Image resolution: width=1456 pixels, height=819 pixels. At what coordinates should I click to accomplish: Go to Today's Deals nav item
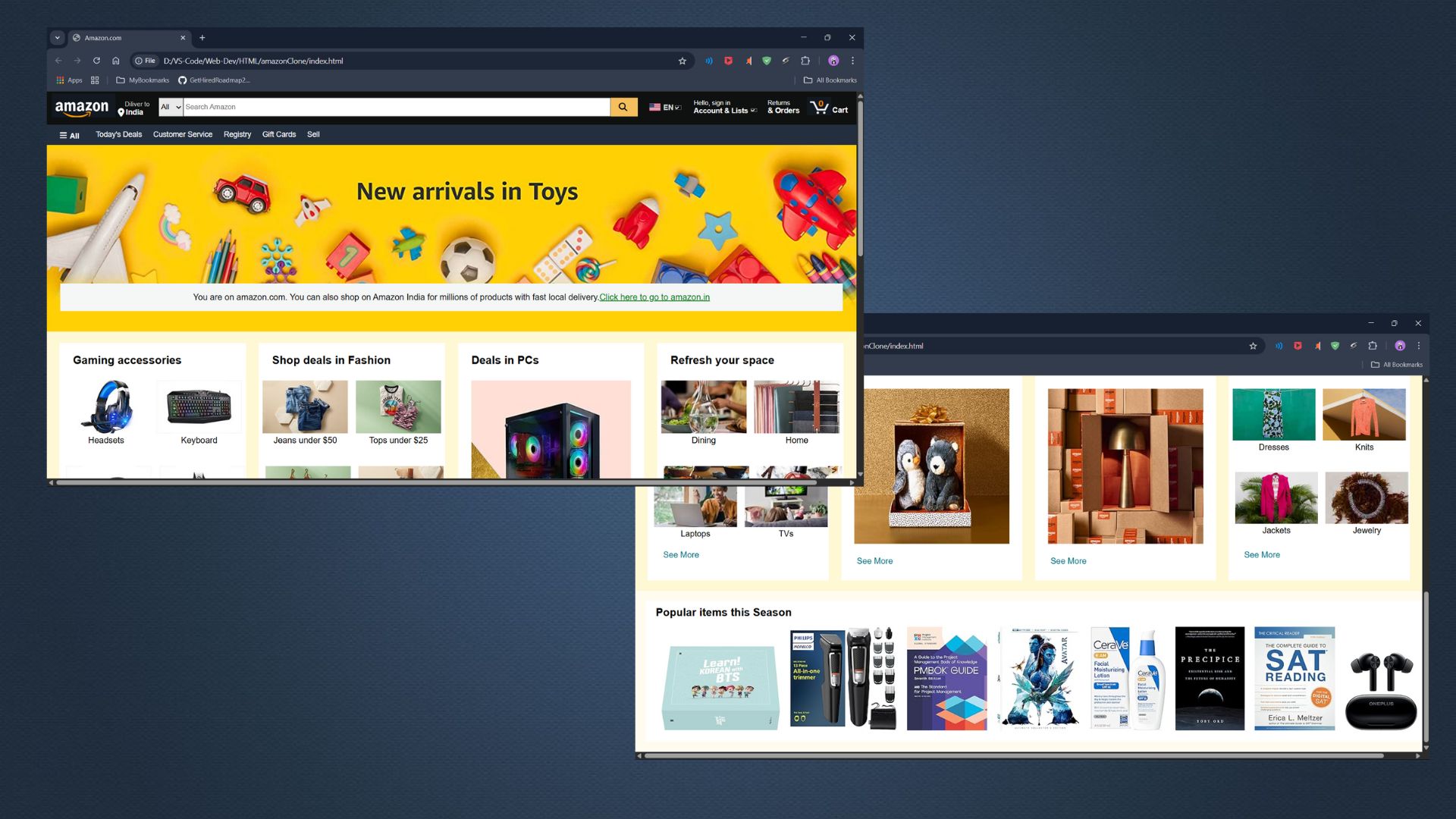[x=118, y=134]
